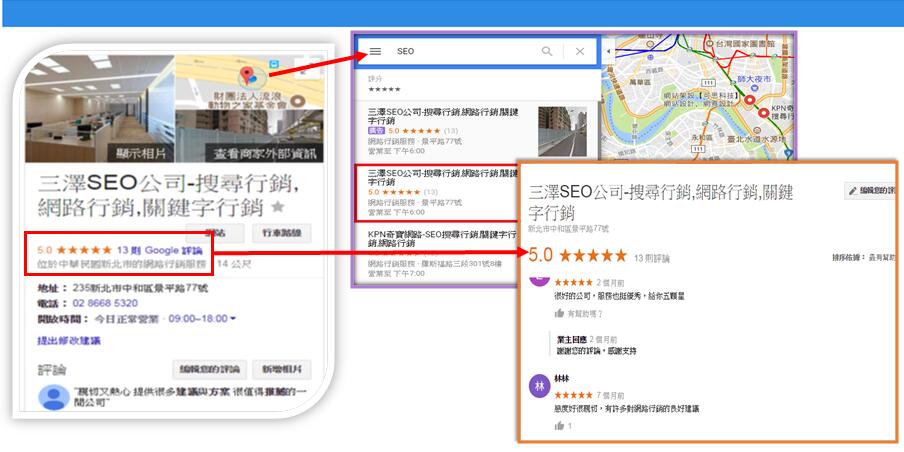904x452 pixels.
Task: Open the 排序依據 sort dropdown
Action: pos(864,258)
